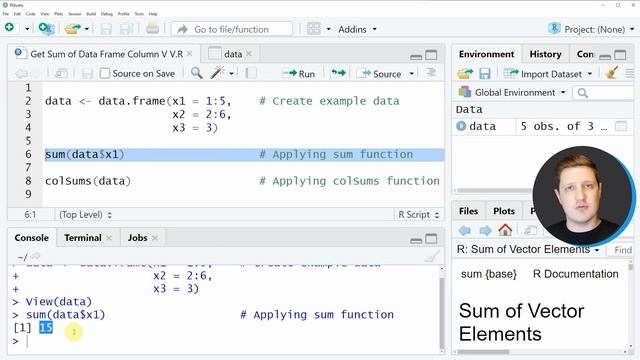Image resolution: width=640 pixels, height=360 pixels.
Task: Switch to the Terminal tab
Action: pos(83,238)
